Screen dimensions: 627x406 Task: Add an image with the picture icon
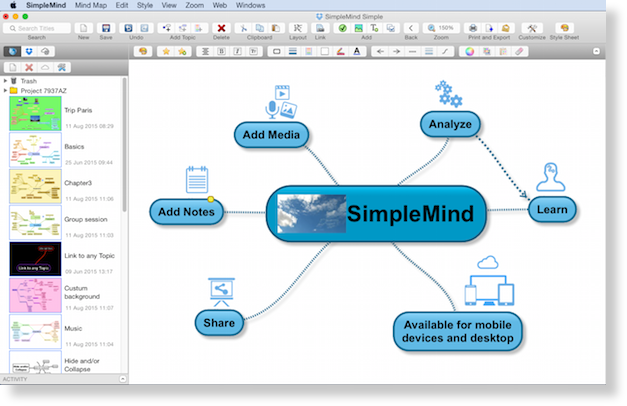pyautogui.click(x=358, y=28)
